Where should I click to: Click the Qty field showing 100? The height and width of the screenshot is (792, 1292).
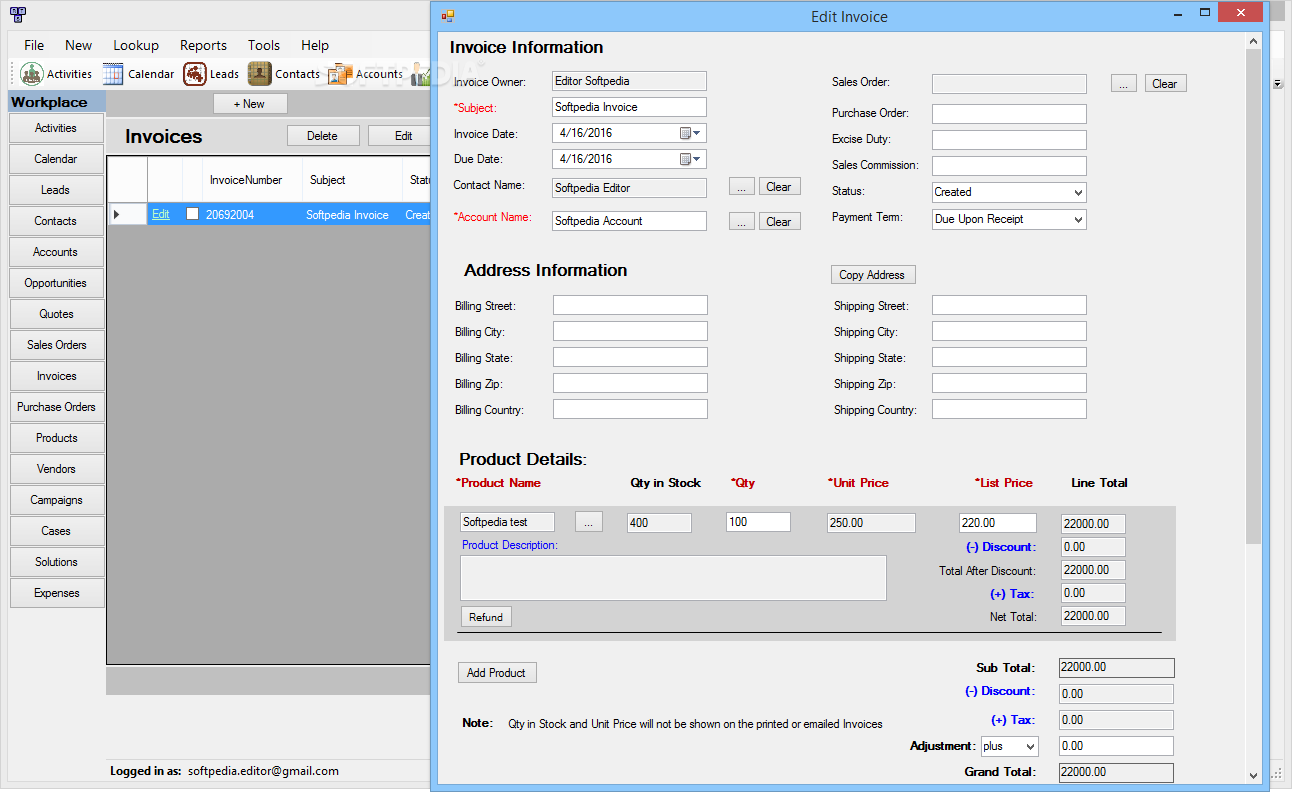758,522
